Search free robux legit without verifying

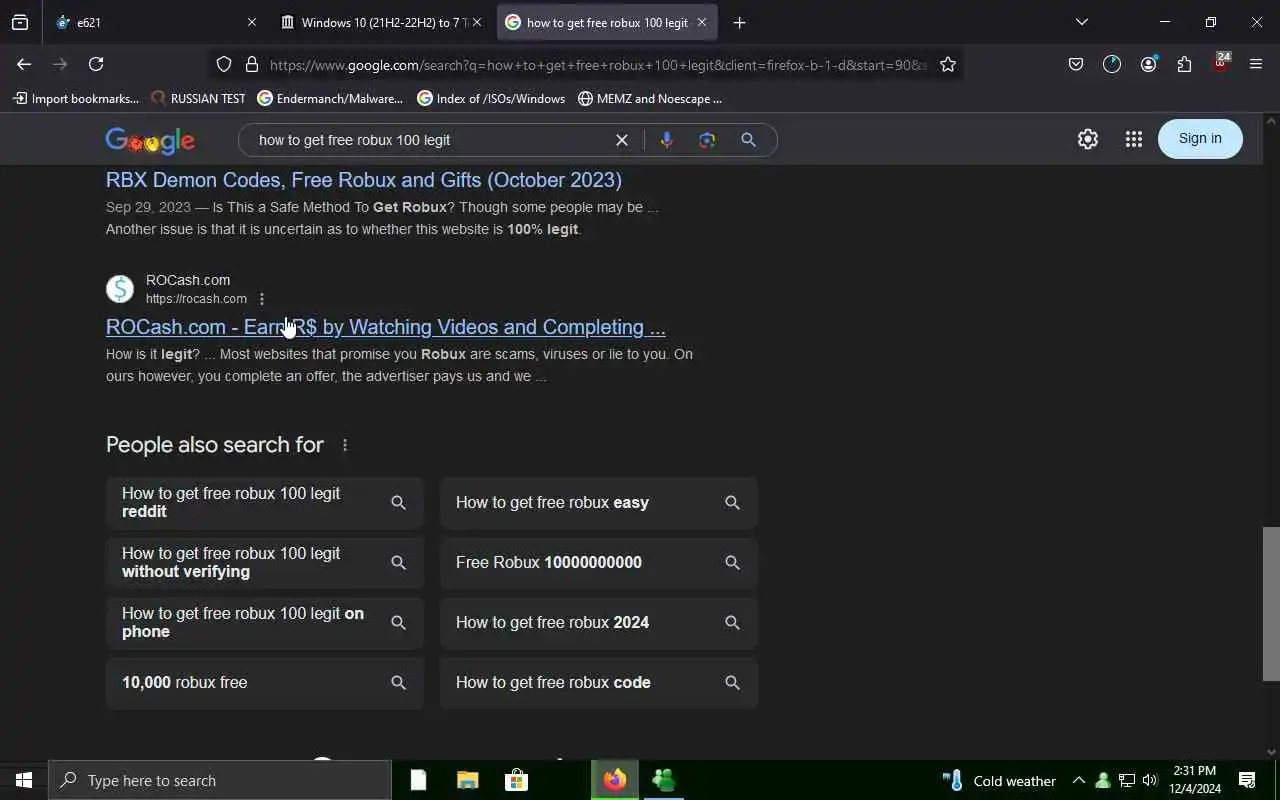tap(265, 562)
